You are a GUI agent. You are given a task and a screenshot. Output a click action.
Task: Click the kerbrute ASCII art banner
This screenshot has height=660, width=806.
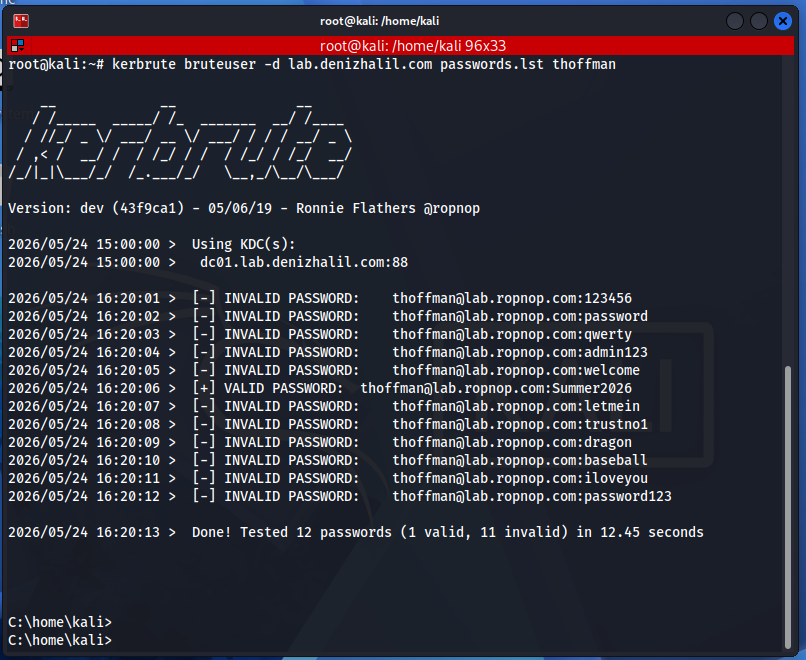(180, 141)
